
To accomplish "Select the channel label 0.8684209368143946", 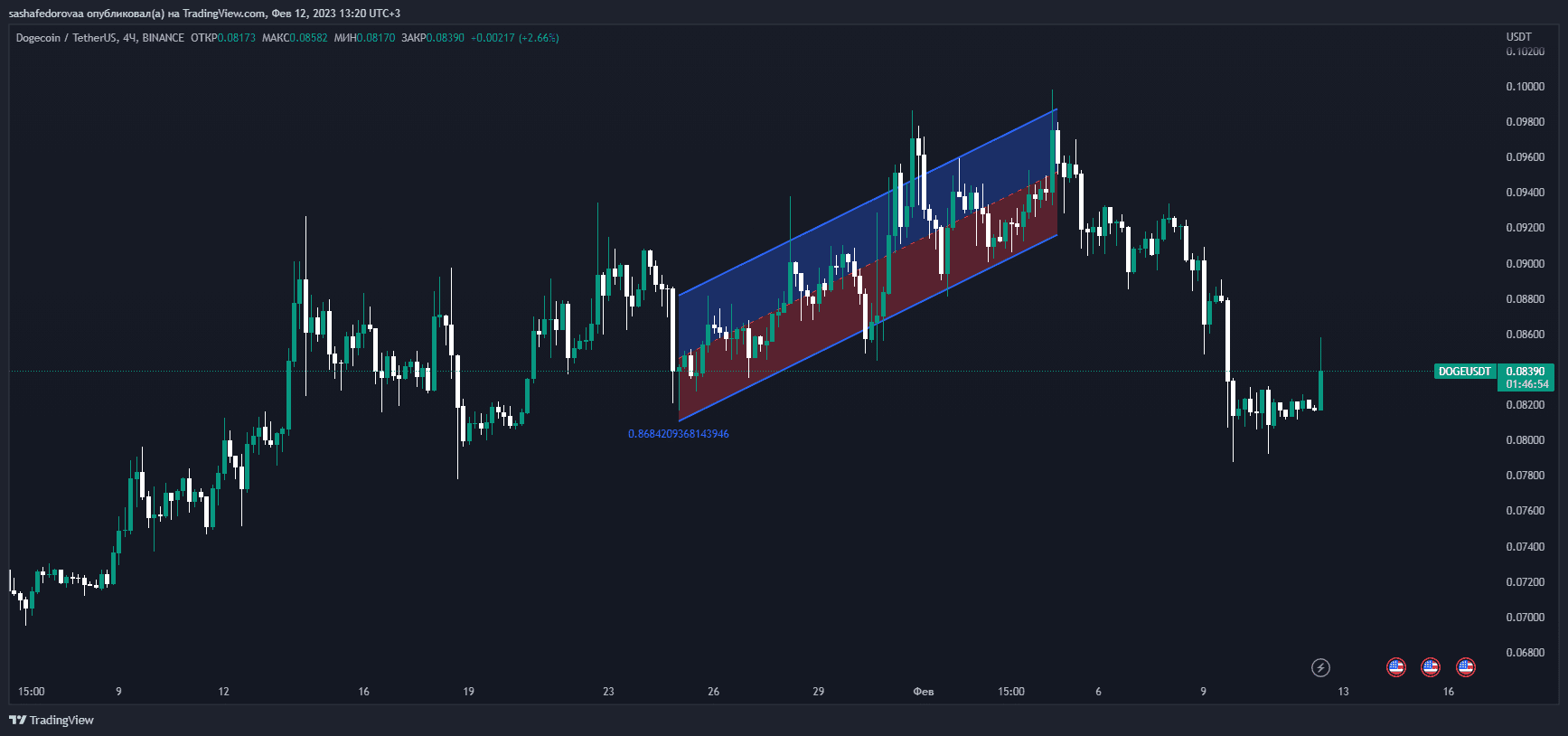I will click(679, 434).
